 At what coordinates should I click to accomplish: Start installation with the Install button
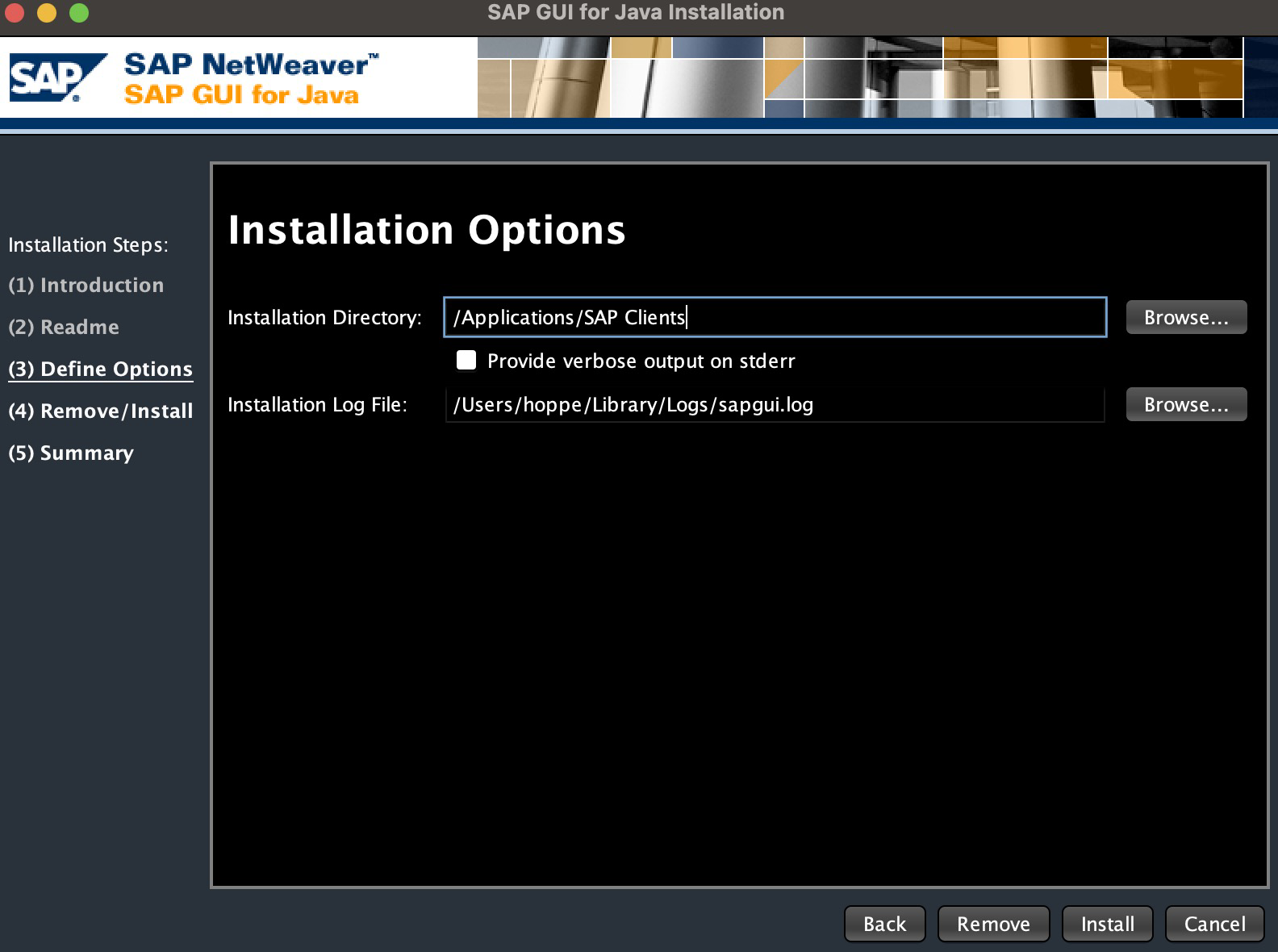pos(1108,924)
